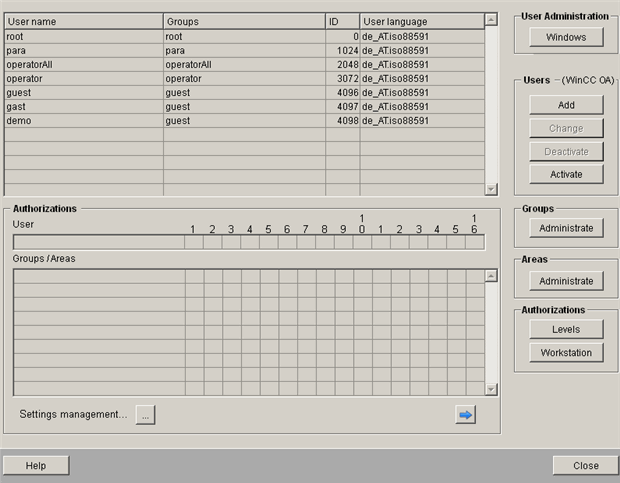Close the user administration panel
Viewport: 620px width, 483px height.
click(x=585, y=465)
